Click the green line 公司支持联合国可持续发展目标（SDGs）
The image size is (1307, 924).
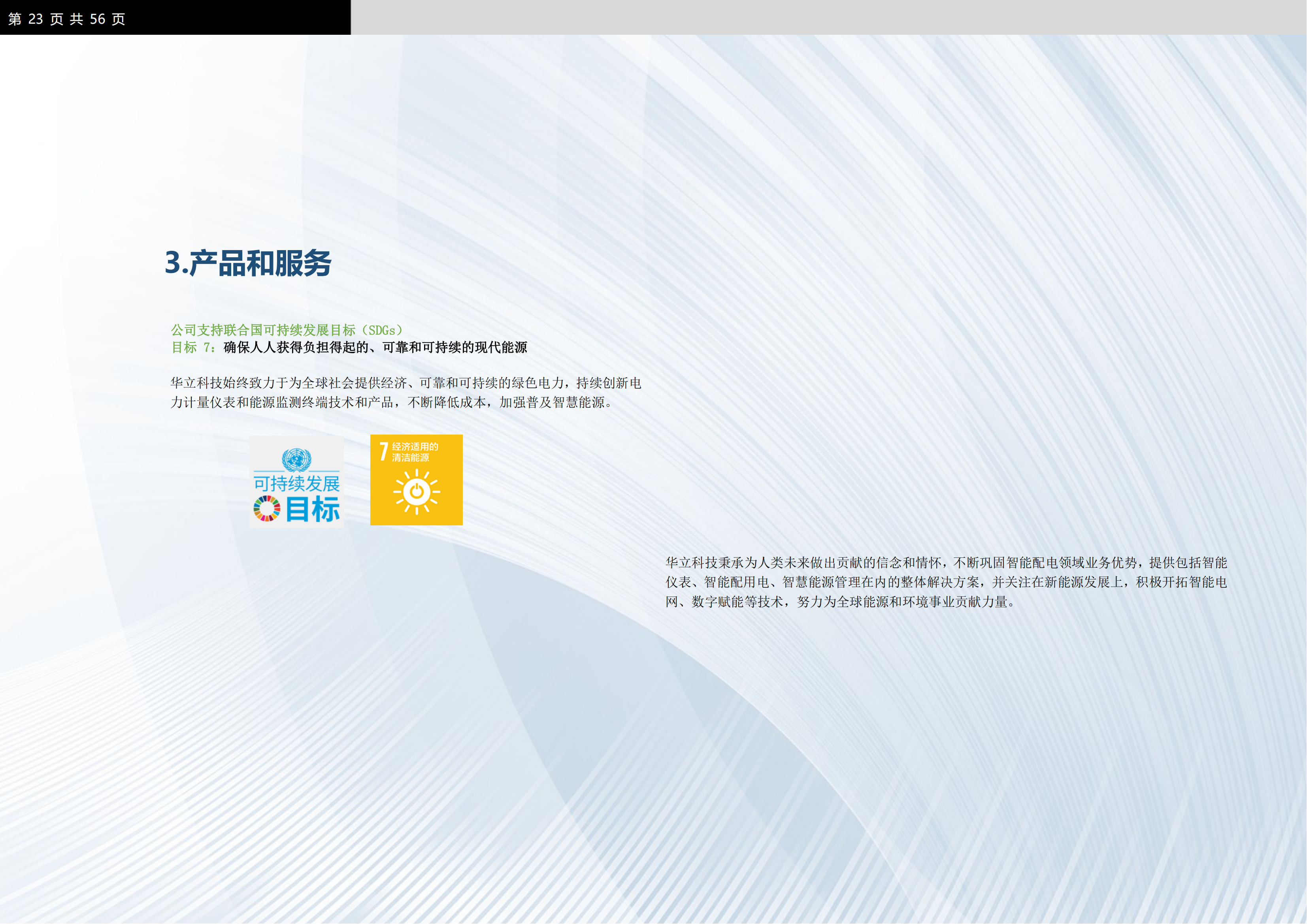(287, 330)
